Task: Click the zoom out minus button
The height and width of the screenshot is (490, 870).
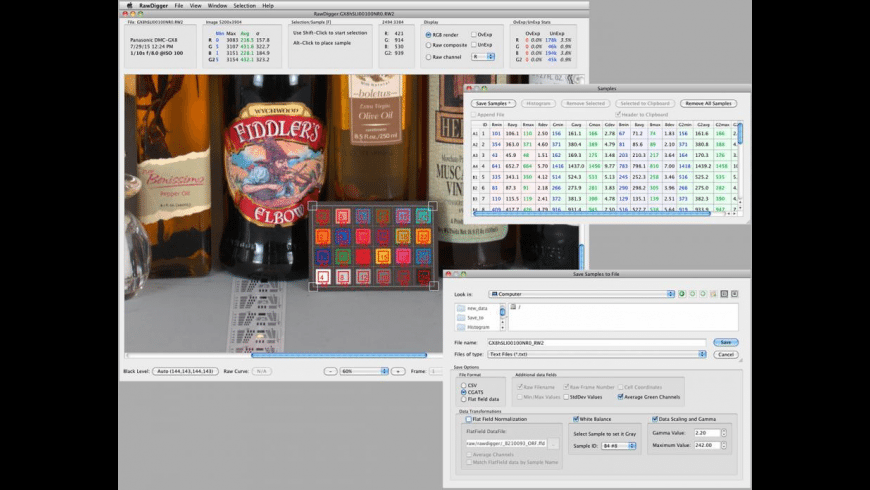Action: tap(330, 371)
